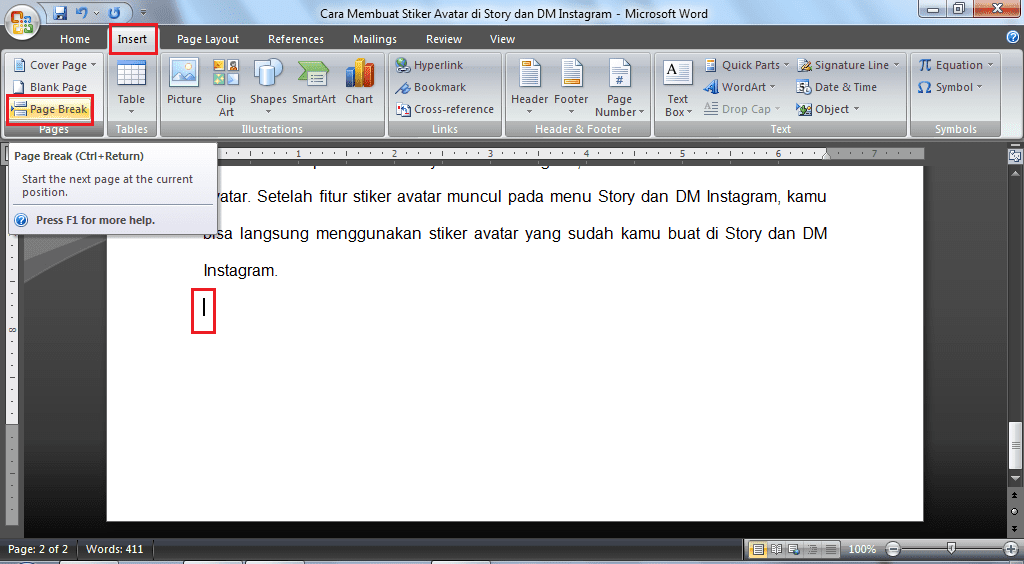Click the vertical scrollbar thumb
This screenshot has width=1024, height=564.
pyautogui.click(x=1014, y=445)
